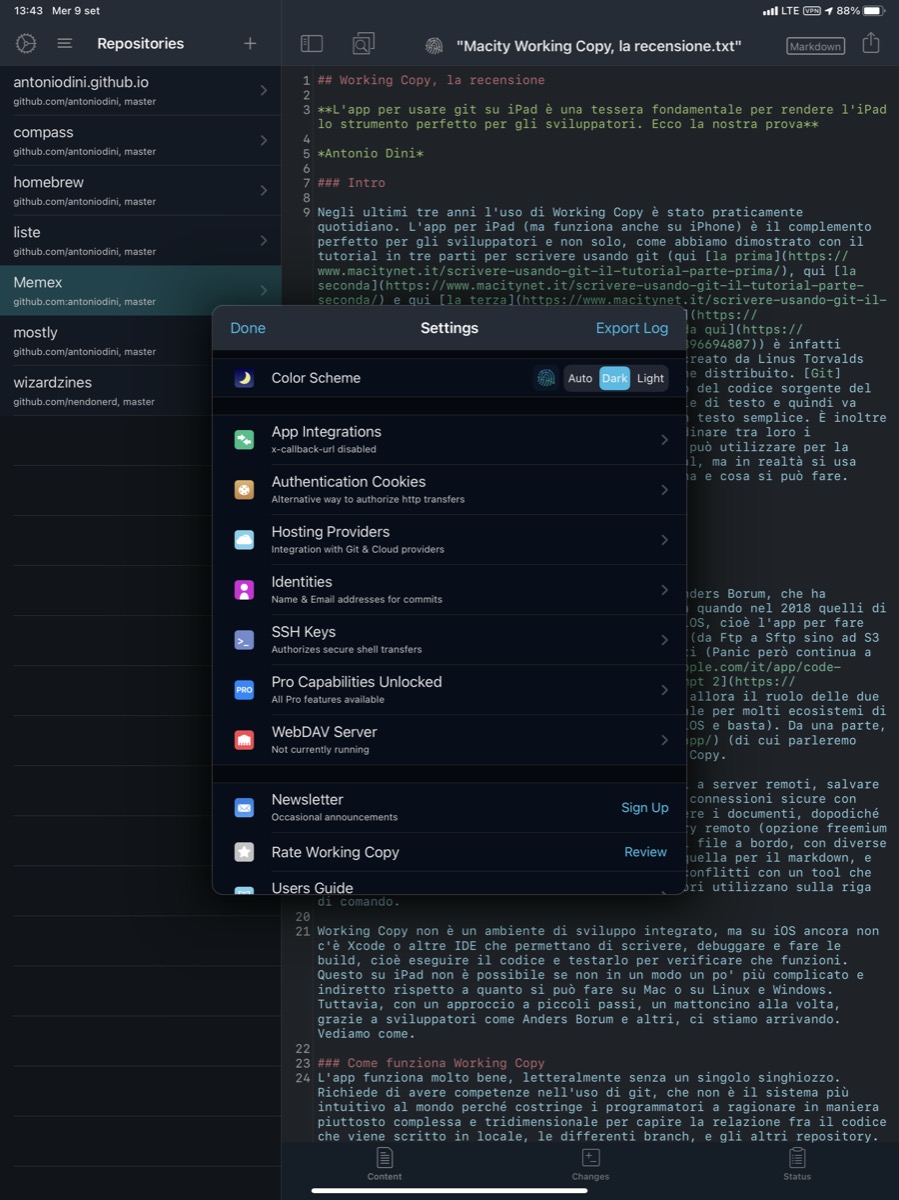Open antoniodini.github.io repository chevron
899x1200 pixels.
(x=263, y=90)
